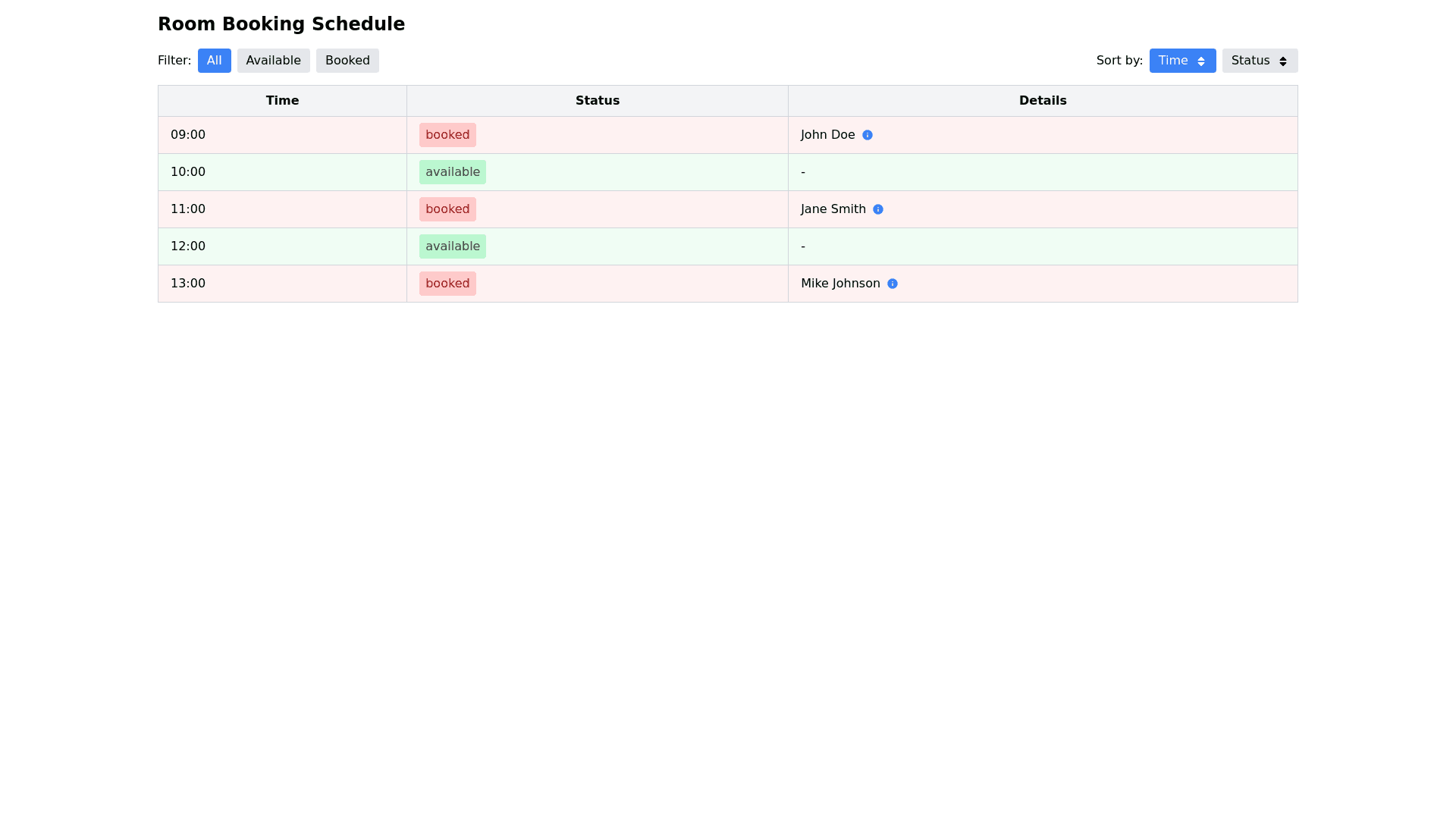This screenshot has height=819, width=1456.
Task: Click booked badge for 09:00
Action: [447, 135]
